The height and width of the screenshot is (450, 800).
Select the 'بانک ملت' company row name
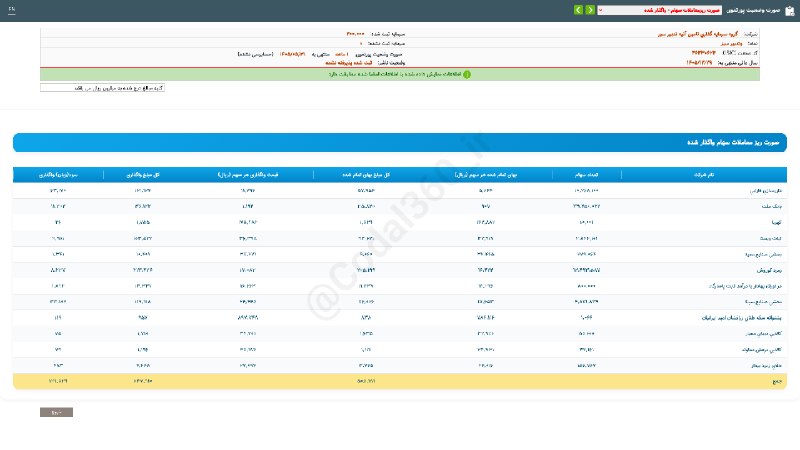pyautogui.click(x=771, y=207)
